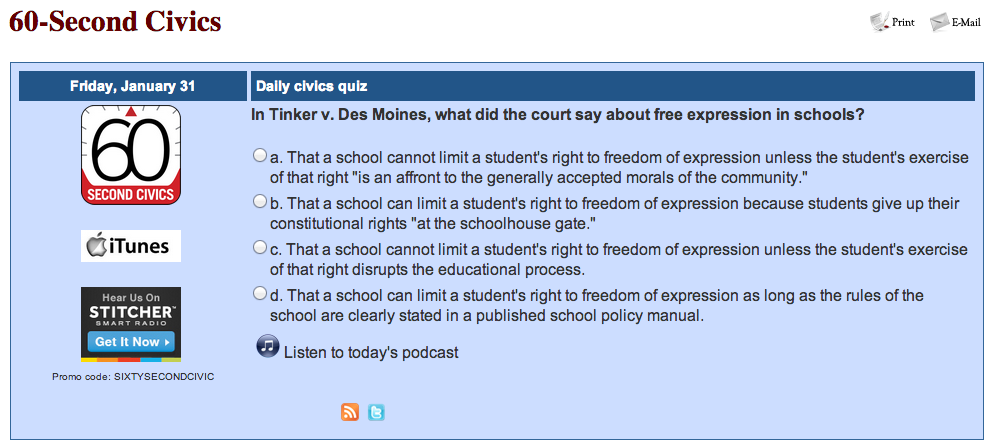Click the Get It Now button
The width and height of the screenshot is (1002, 448).
point(131,342)
